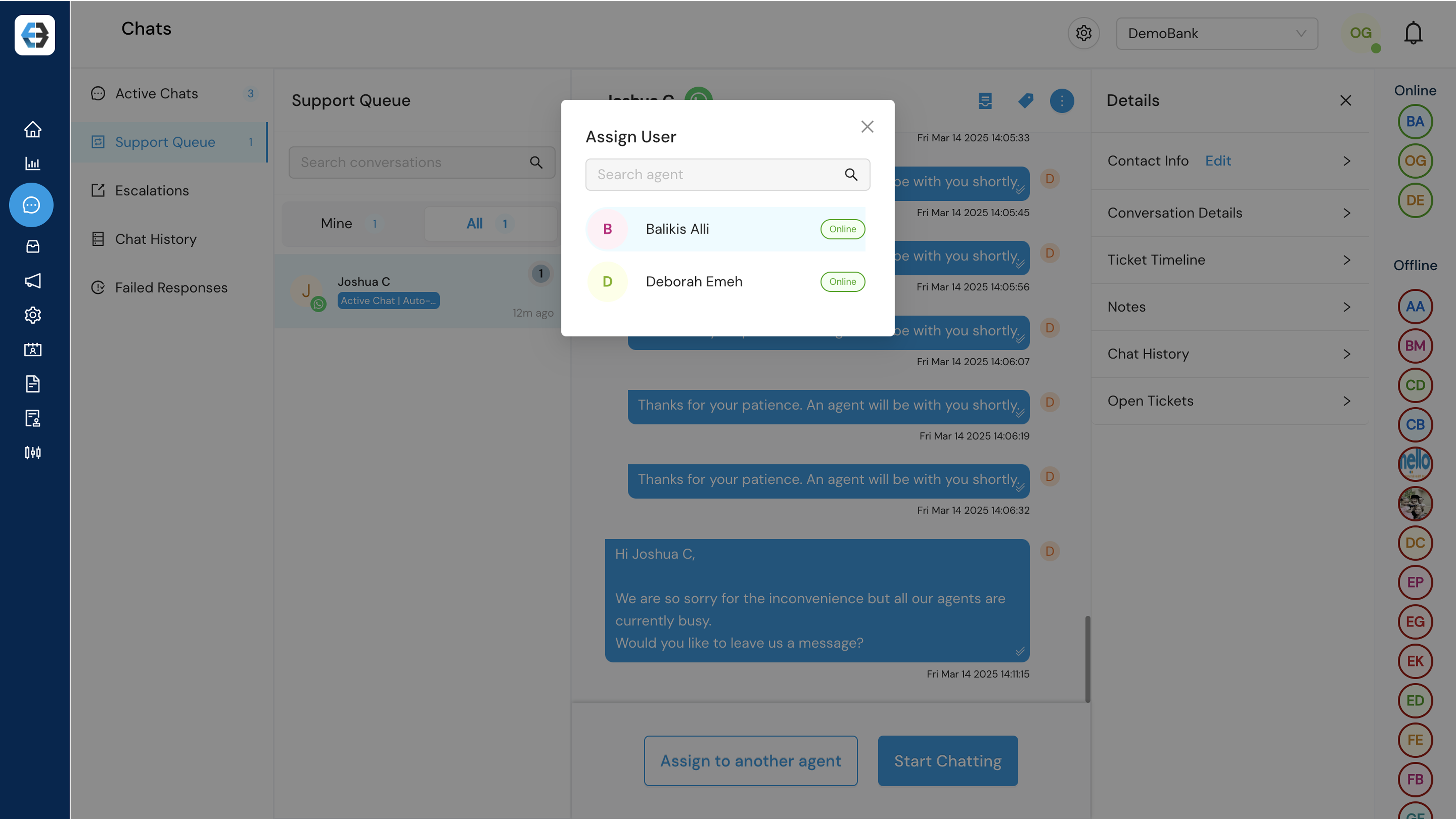The height and width of the screenshot is (819, 1456).
Task: Close the Assign User dialog
Action: point(867,127)
